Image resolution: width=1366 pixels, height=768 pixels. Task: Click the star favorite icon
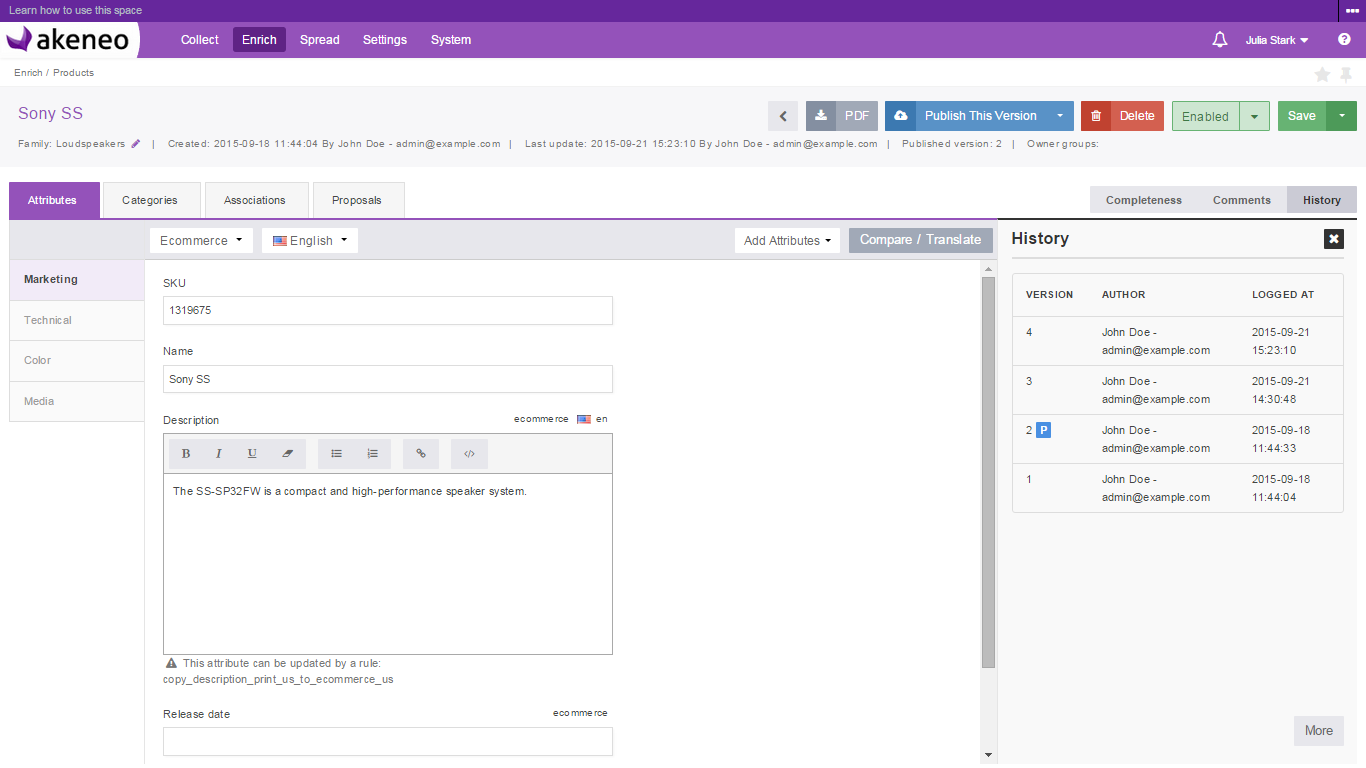tap(1322, 74)
